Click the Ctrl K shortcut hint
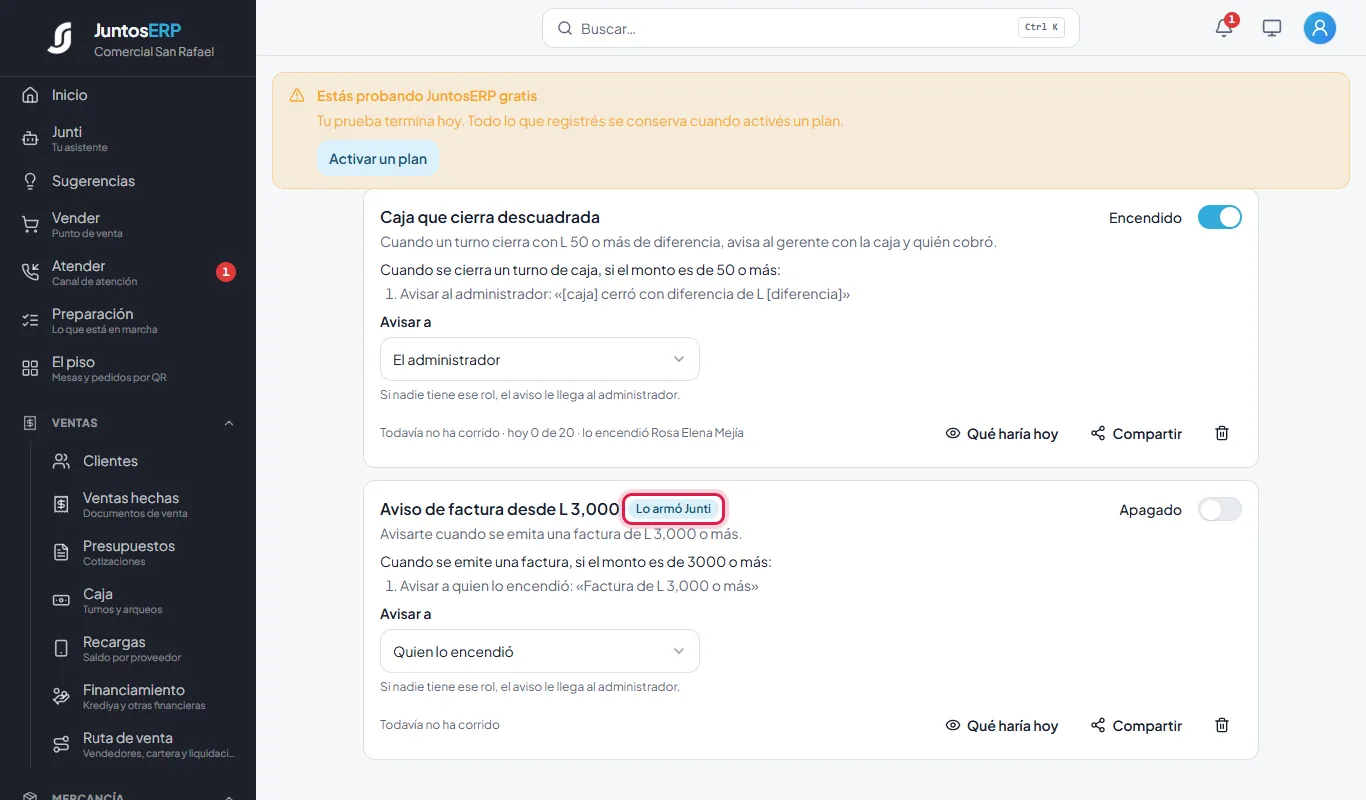Screen dimensions: 1366x800 tap(1041, 28)
